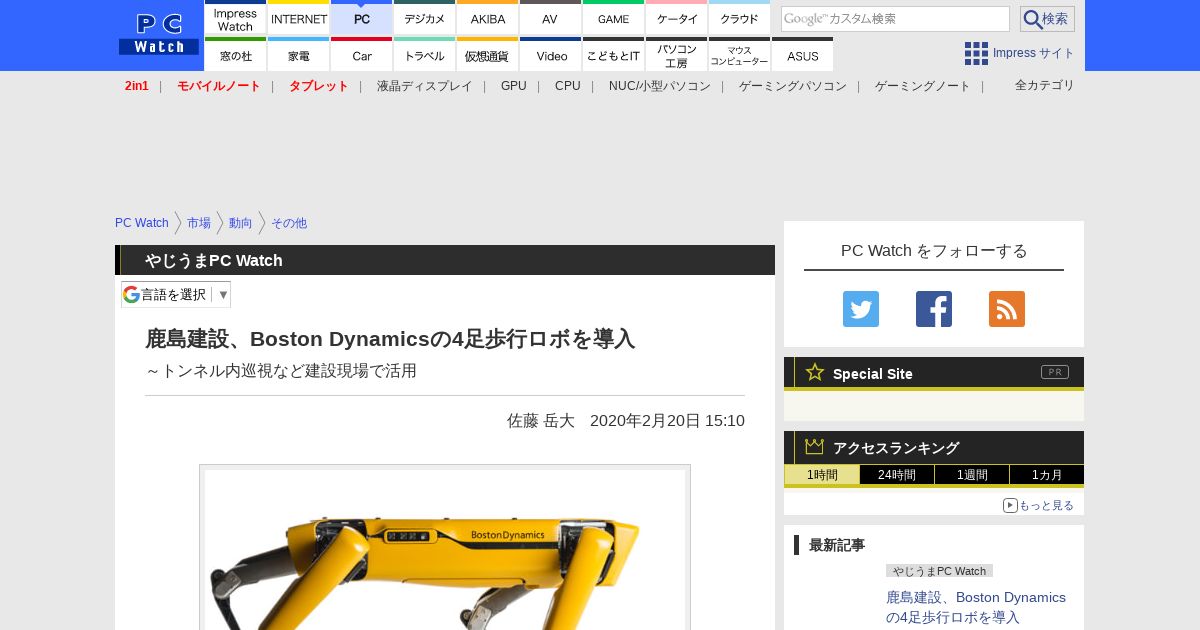Open the ASUS site tab
The image size is (1200, 630).
[x=802, y=55]
